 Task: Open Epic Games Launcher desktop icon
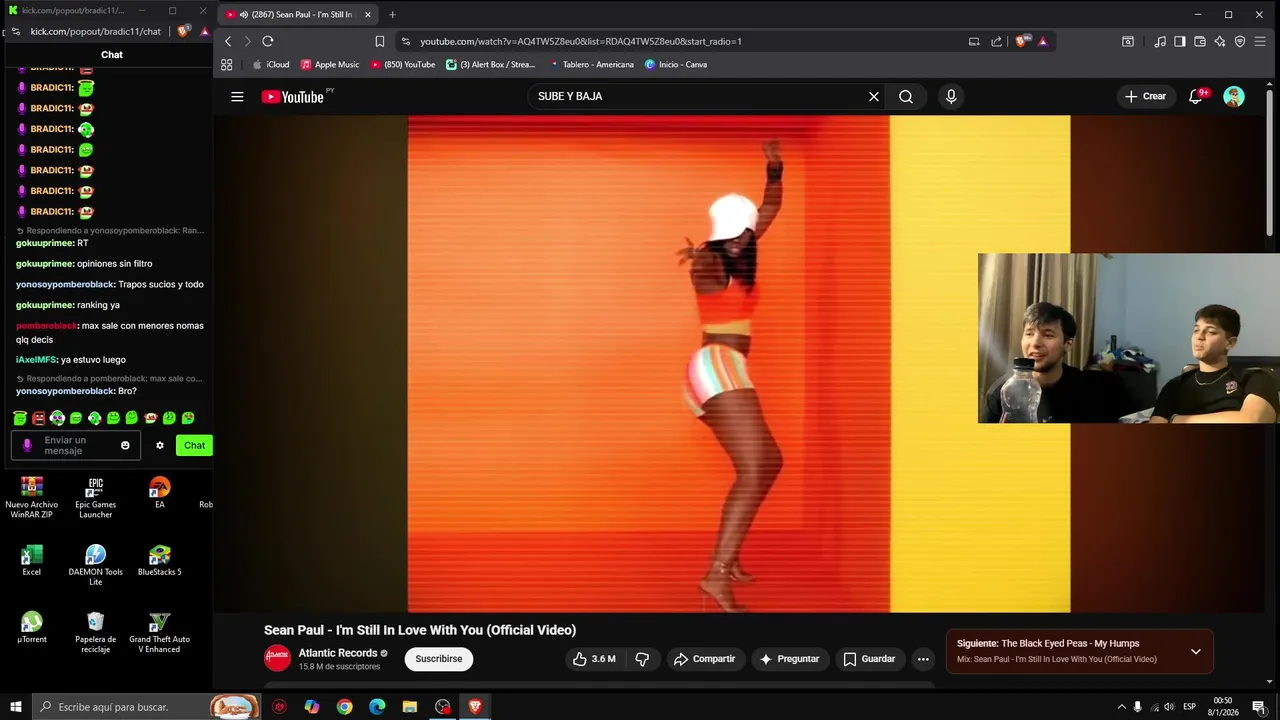pos(95,497)
